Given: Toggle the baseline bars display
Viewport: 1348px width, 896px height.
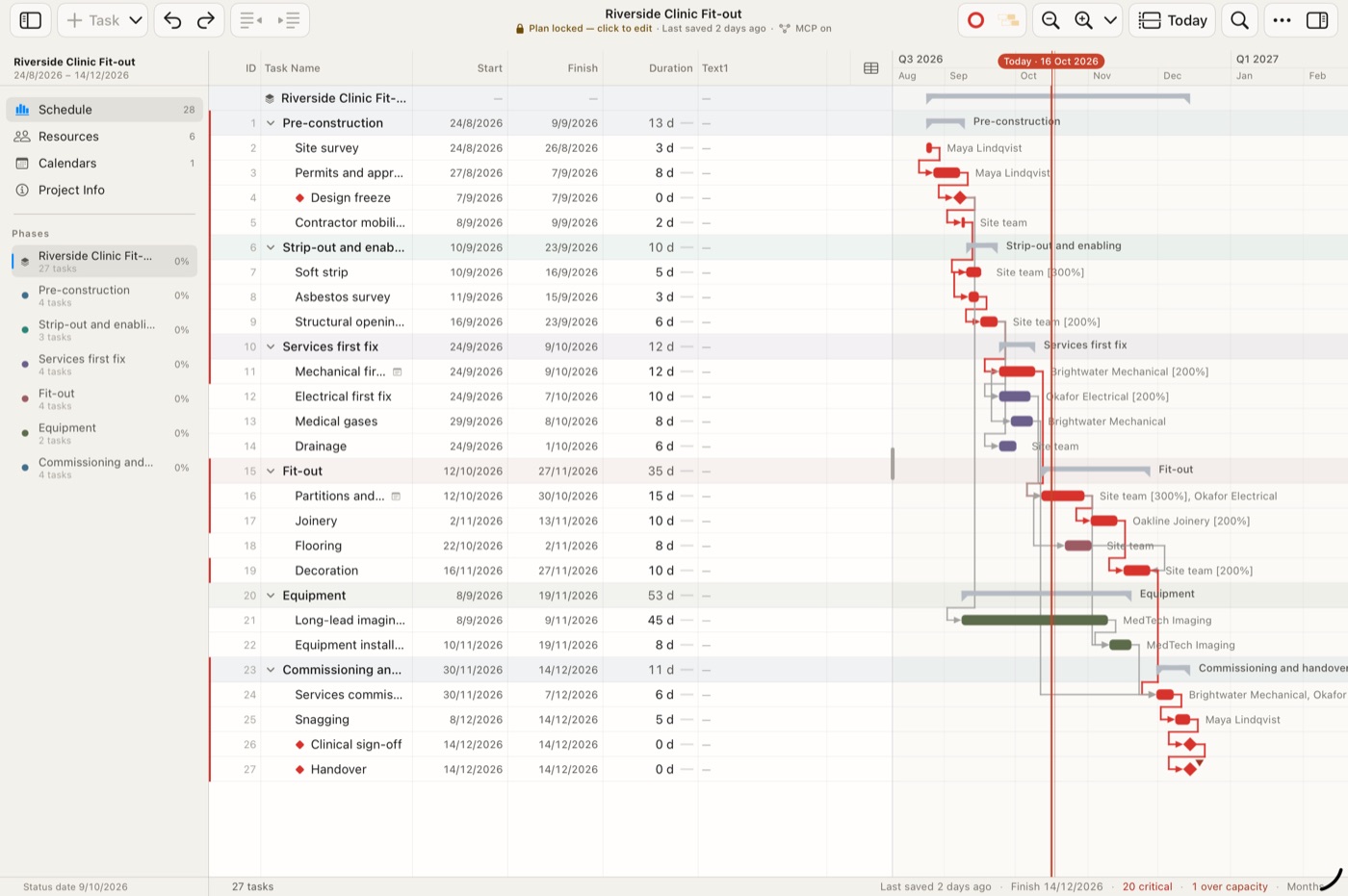Looking at the screenshot, I should [1008, 20].
